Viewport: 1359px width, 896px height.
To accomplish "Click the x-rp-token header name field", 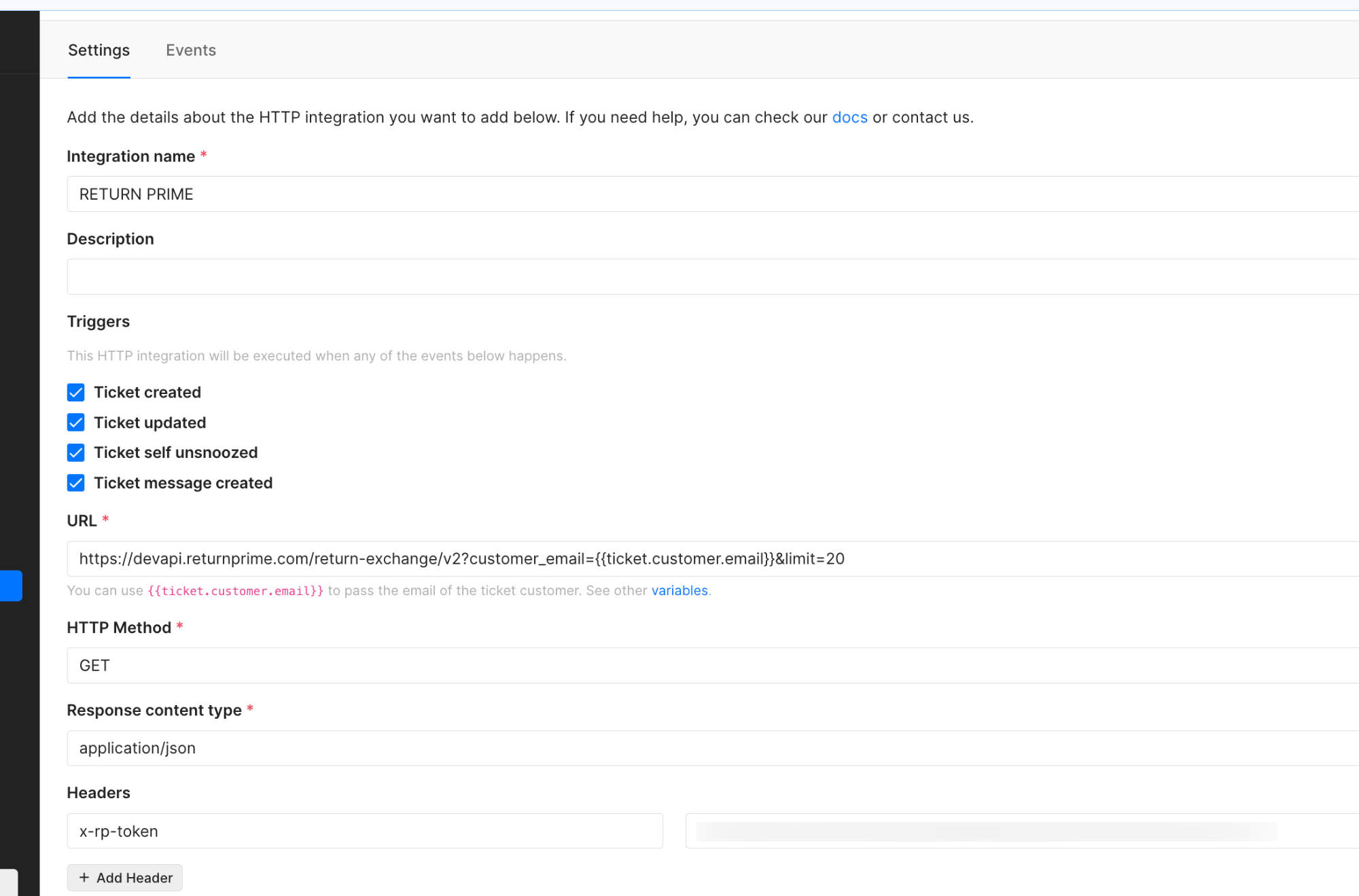I will 364,831.
